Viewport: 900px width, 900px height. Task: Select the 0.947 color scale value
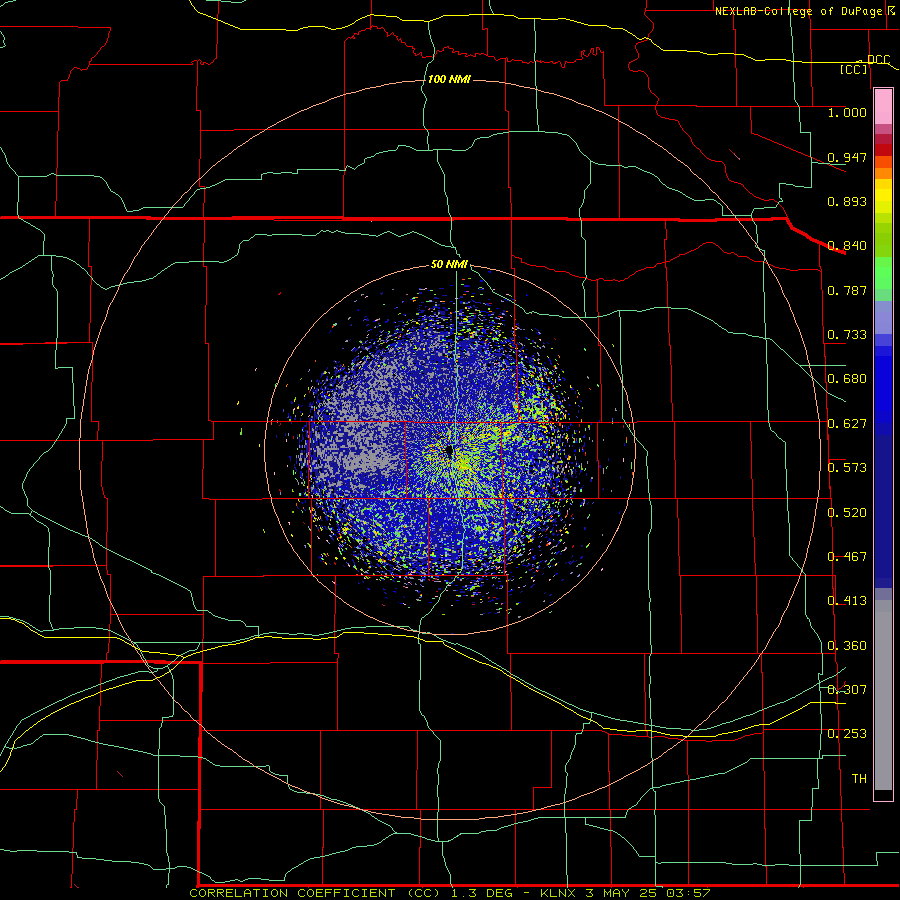point(847,157)
